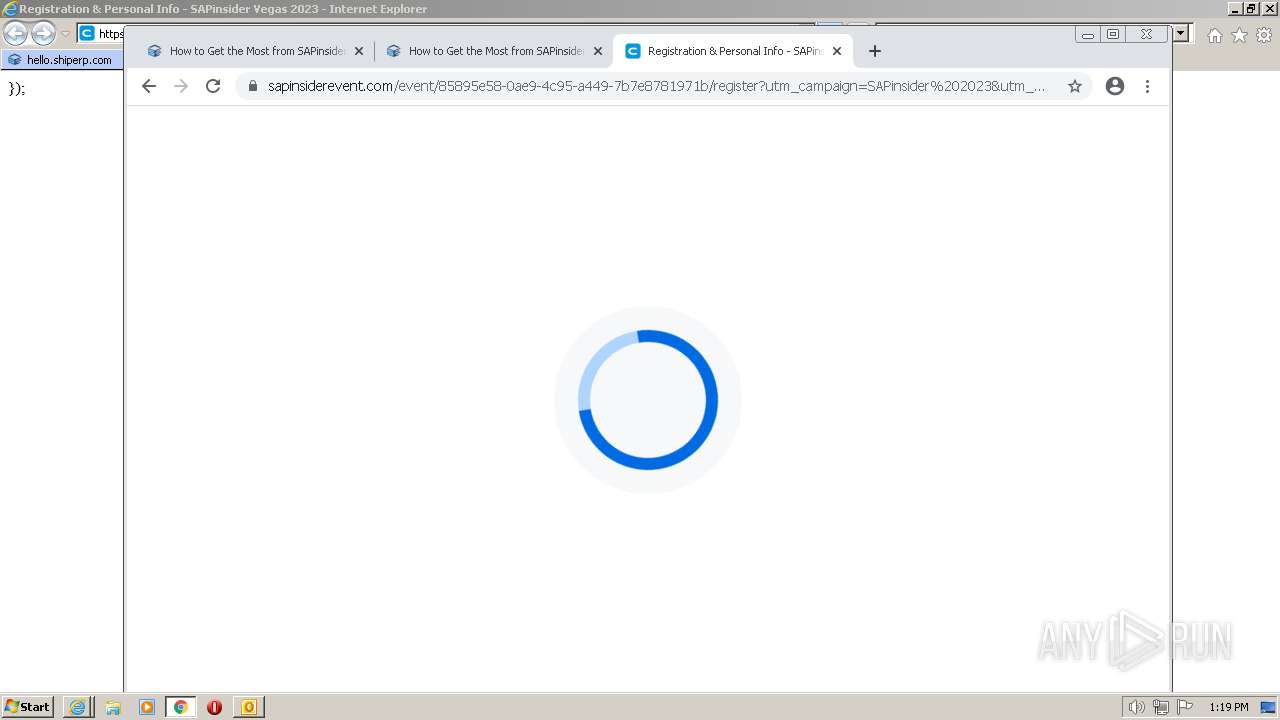Screen dimensions: 1280x720
Task: Bookmark this page with the star icon
Action: pyautogui.click(x=1075, y=86)
